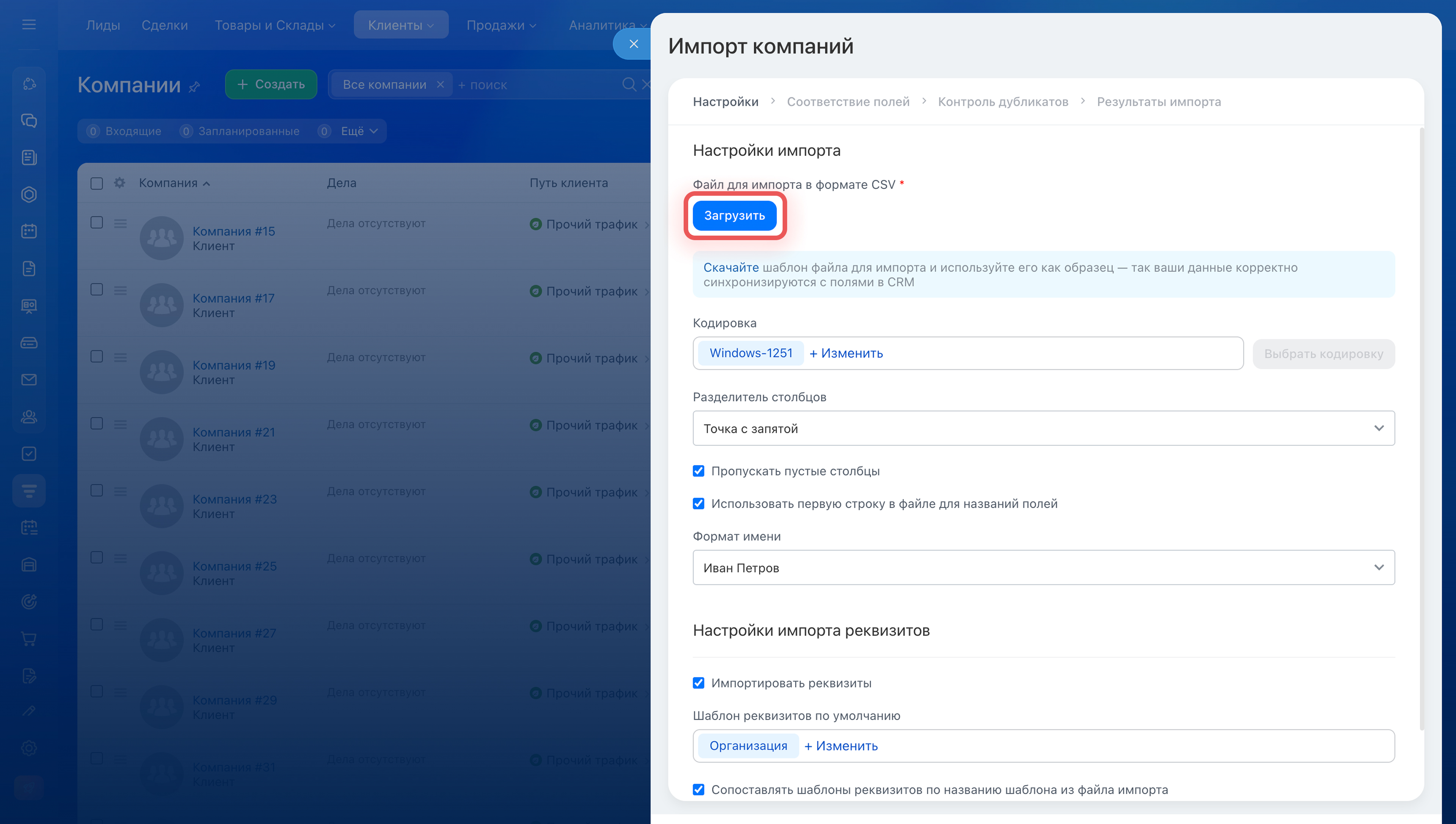1456x824 pixels.
Task: Click the pin icon next to Компании
Action: point(195,86)
